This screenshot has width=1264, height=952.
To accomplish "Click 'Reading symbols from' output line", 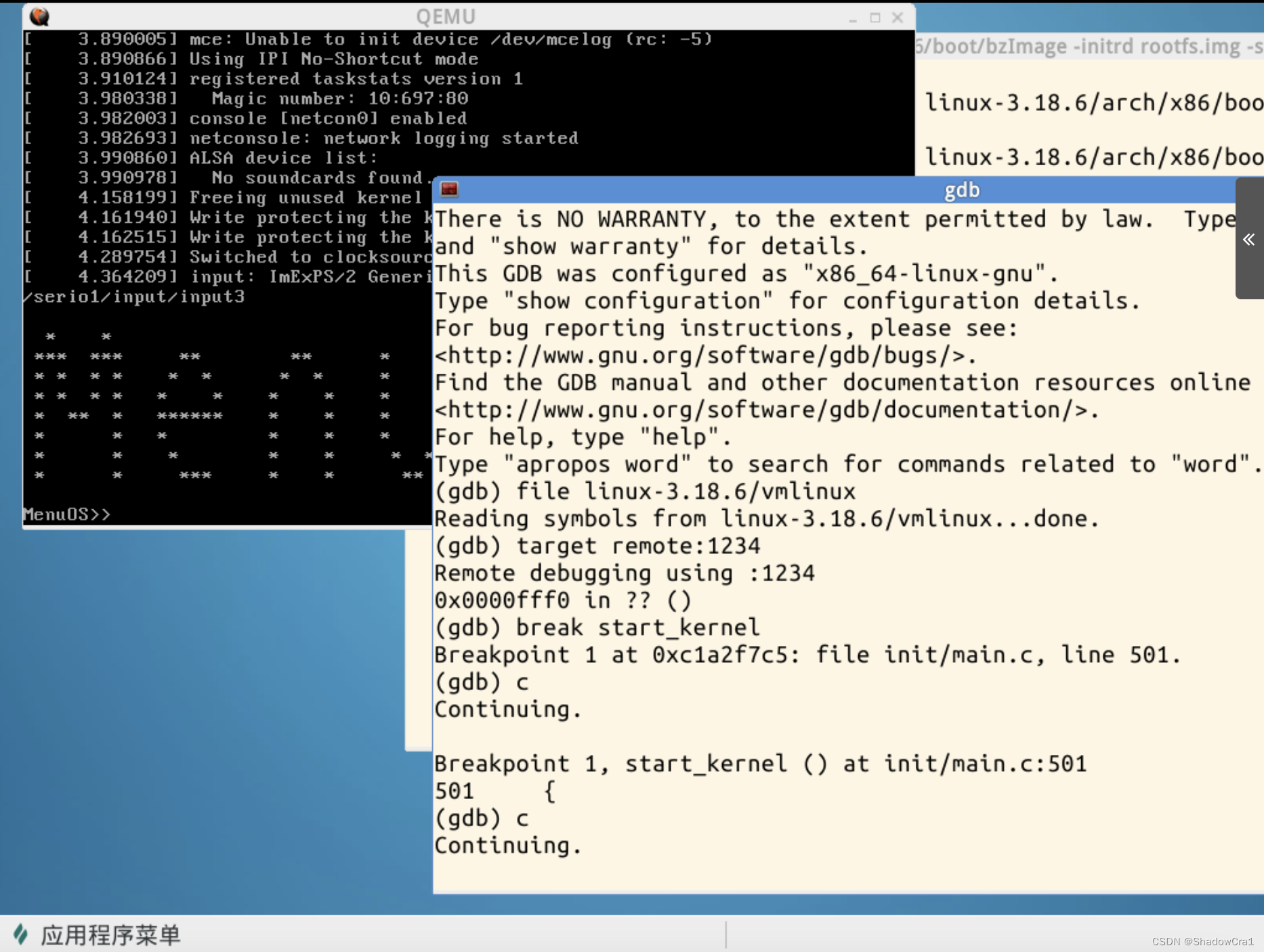I will click(767, 519).
